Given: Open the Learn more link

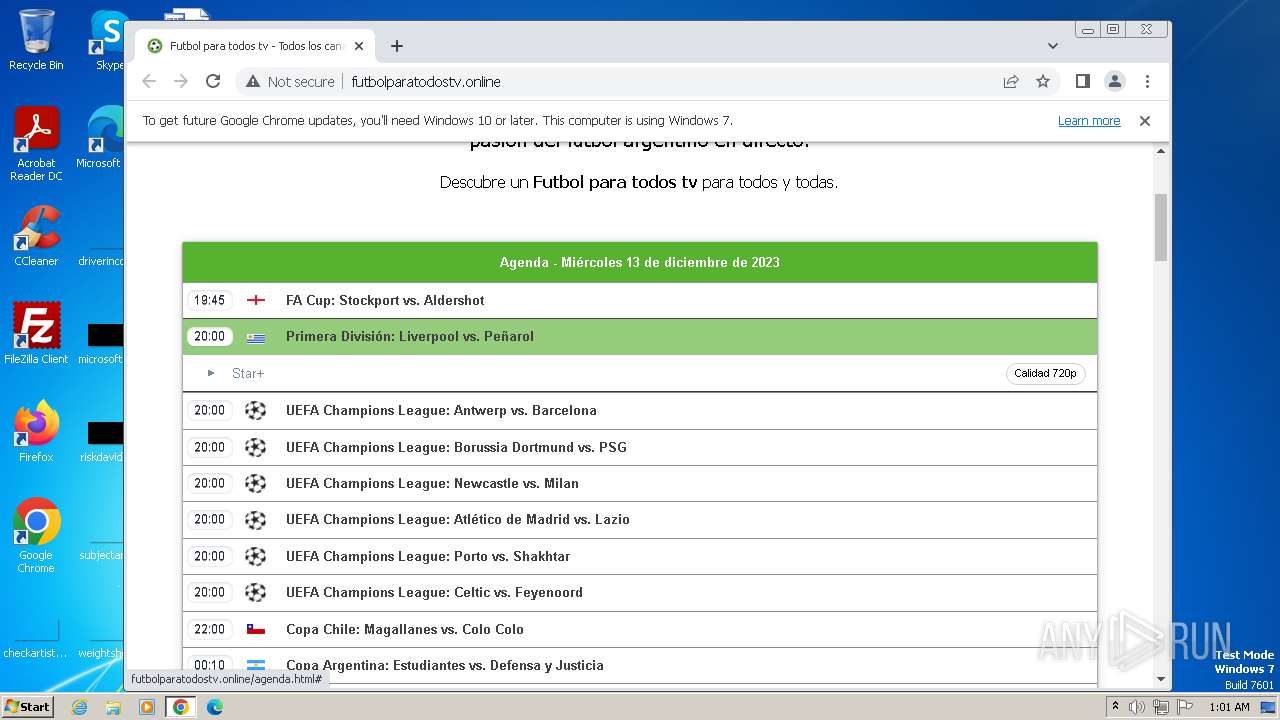Looking at the screenshot, I should (x=1089, y=121).
